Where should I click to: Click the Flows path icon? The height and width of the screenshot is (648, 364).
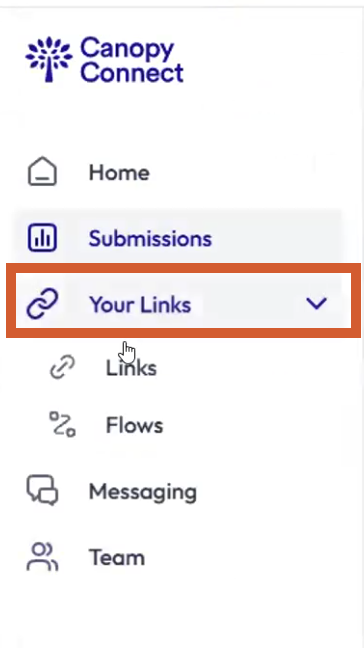(x=62, y=424)
